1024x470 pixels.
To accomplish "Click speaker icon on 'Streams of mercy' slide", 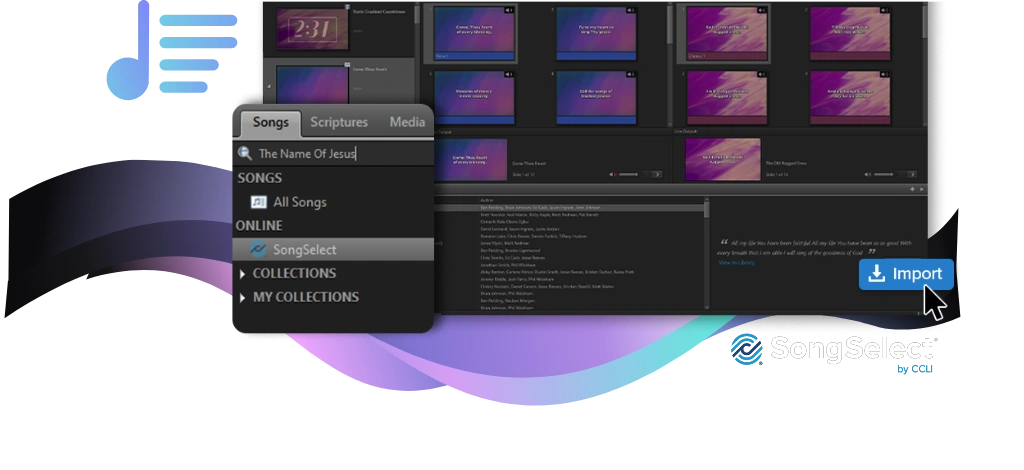I will 509,75.
